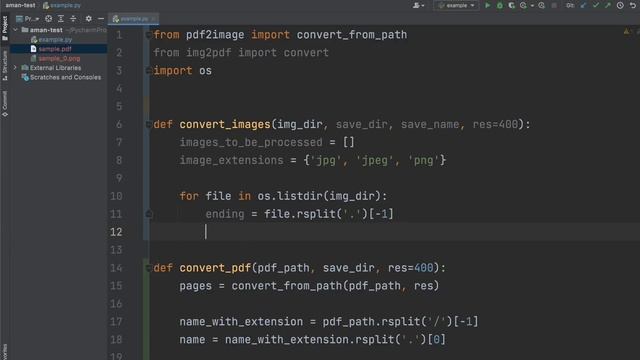Select Scratches and Consoles tree node
Image resolution: width=640 pixels, height=360 pixels.
coord(61,77)
